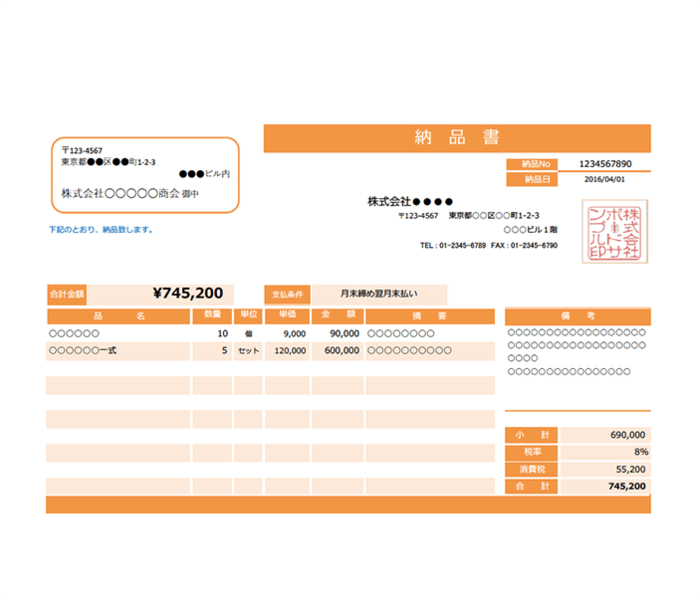This screenshot has height=600, width=697.
Task: Click recipient name 株式会社○○○○○商会 御中
Action: [130, 193]
